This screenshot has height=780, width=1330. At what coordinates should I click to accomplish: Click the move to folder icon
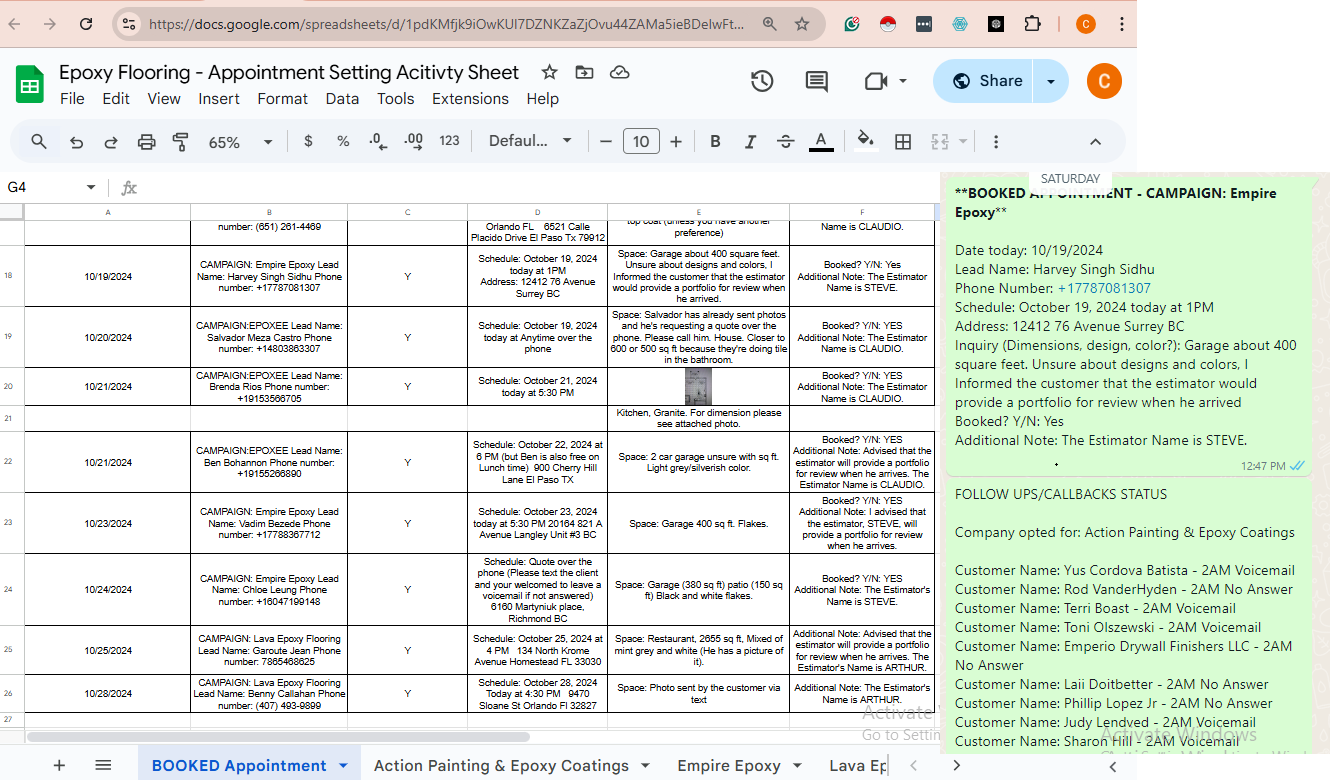(x=584, y=72)
